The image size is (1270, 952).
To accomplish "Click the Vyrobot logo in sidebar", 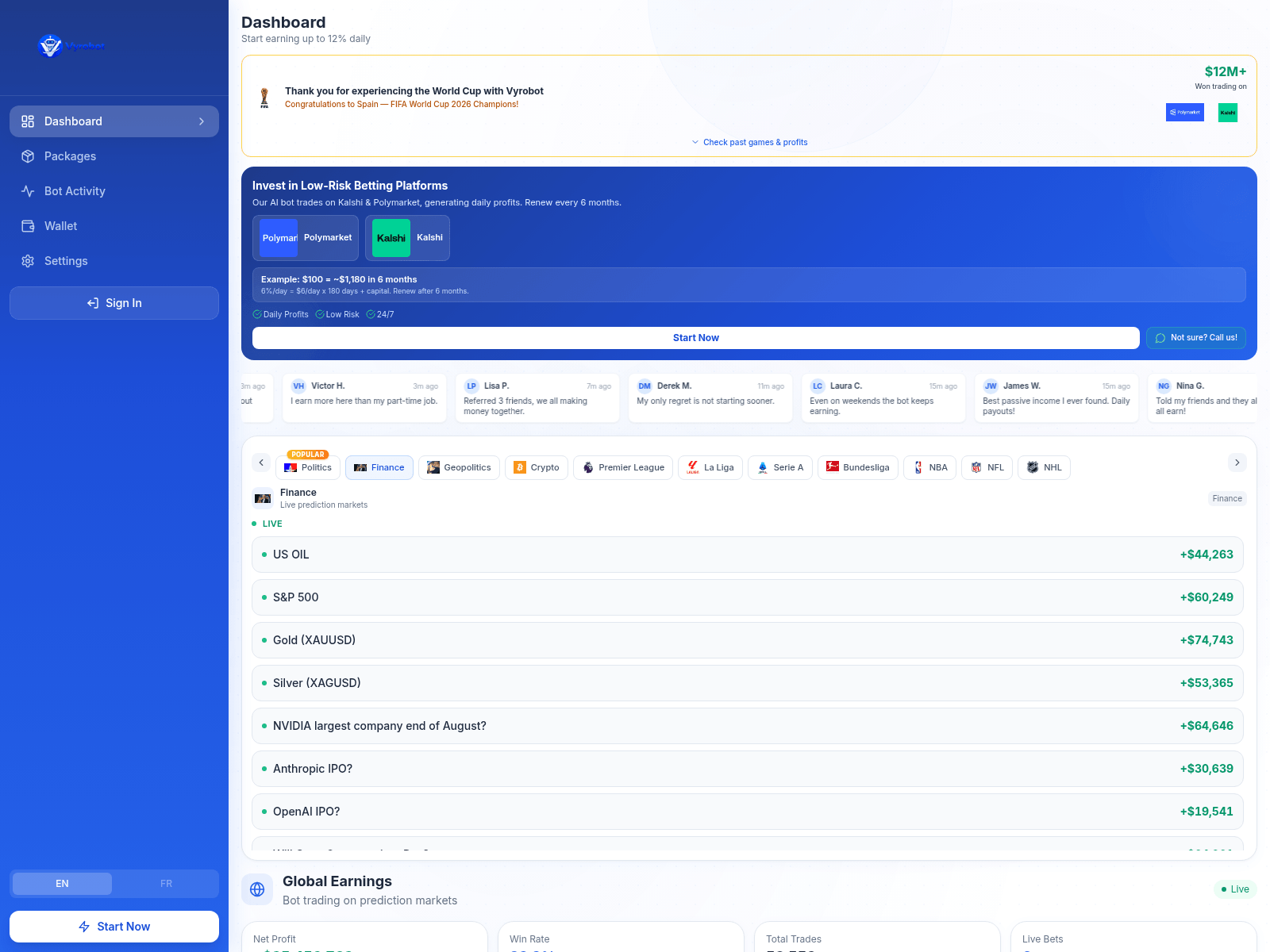I will (71, 46).
